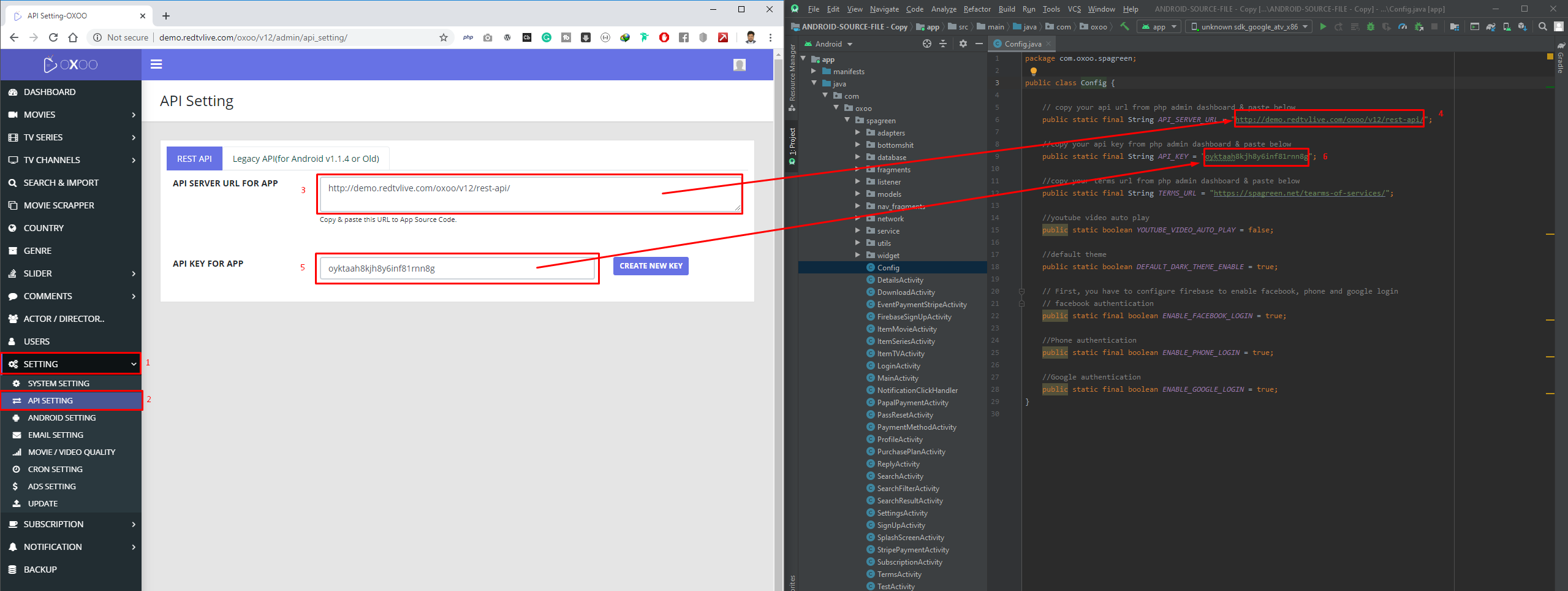The image size is (1568, 591).
Task: Open SDK Manager icon
Action: point(1523,26)
